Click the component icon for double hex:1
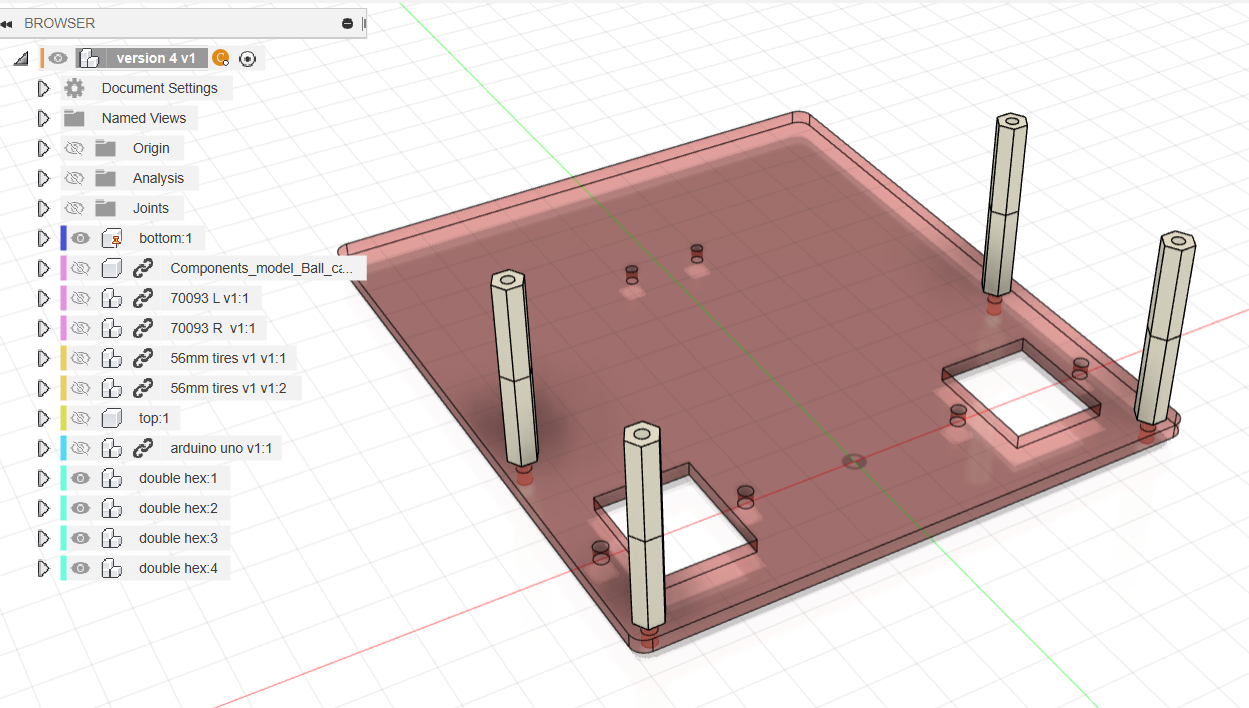The image size is (1249, 708). (x=112, y=478)
